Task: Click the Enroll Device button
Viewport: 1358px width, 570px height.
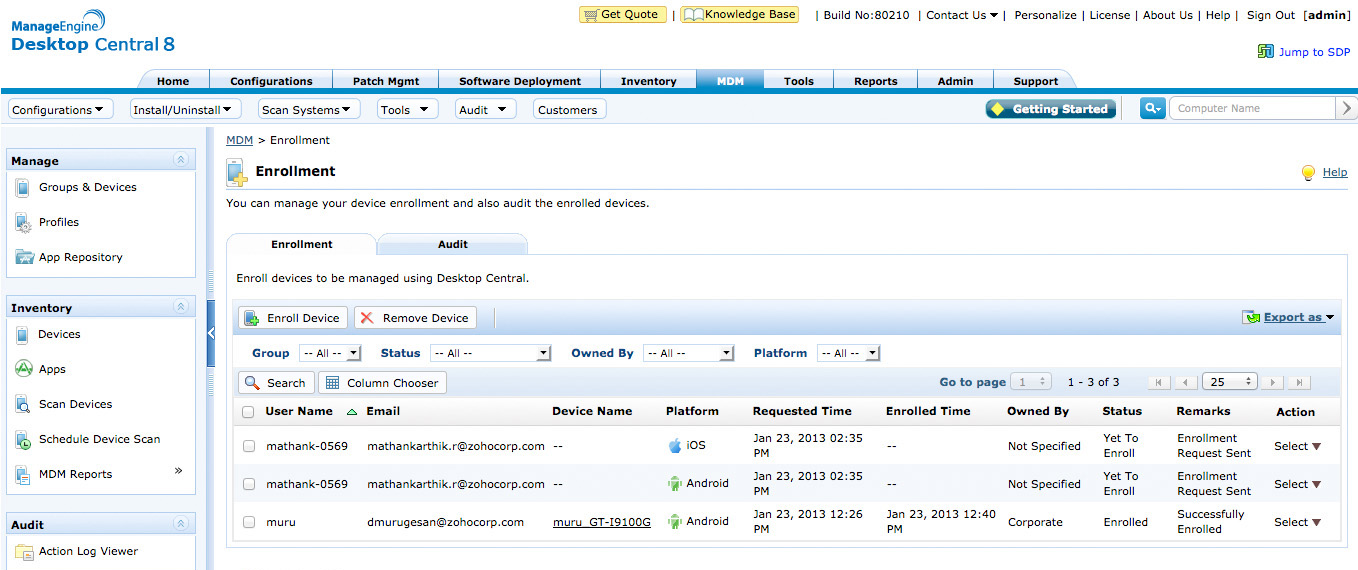Action: pos(293,318)
